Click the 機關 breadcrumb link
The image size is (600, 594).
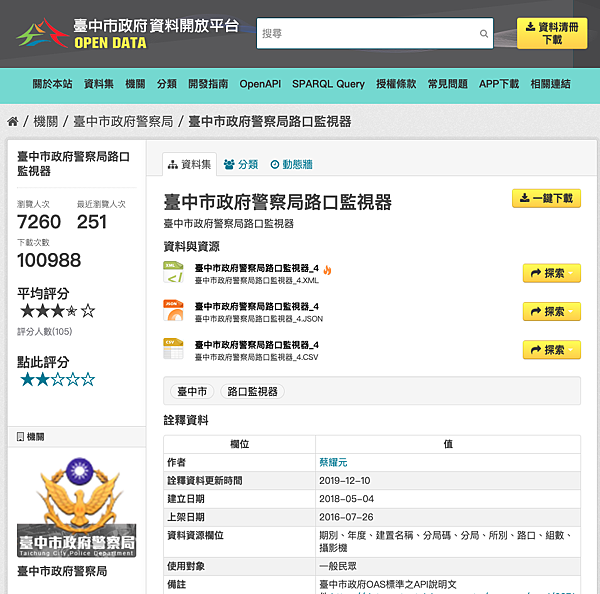pyautogui.click(x=46, y=122)
